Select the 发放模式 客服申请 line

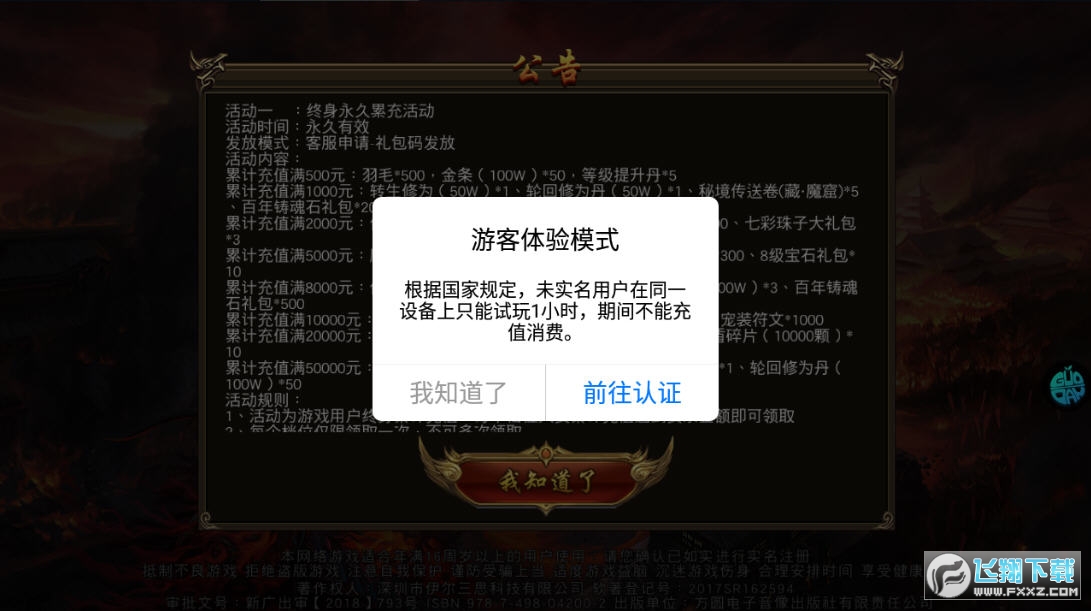coord(340,143)
